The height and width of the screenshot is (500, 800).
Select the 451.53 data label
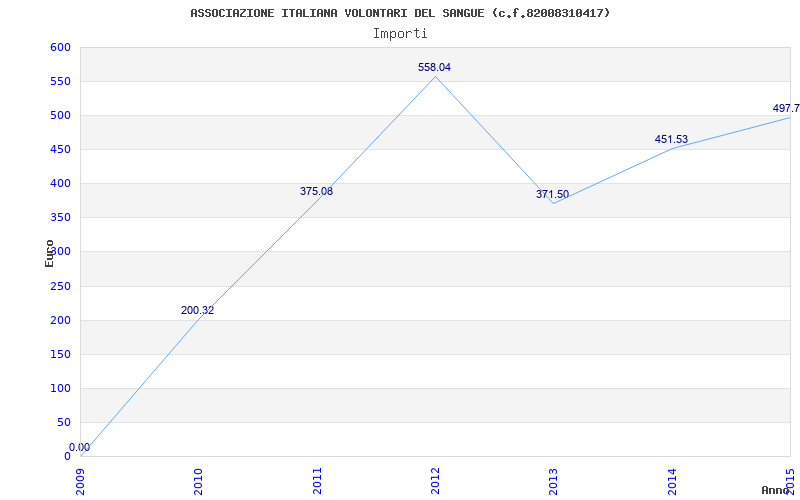point(671,139)
